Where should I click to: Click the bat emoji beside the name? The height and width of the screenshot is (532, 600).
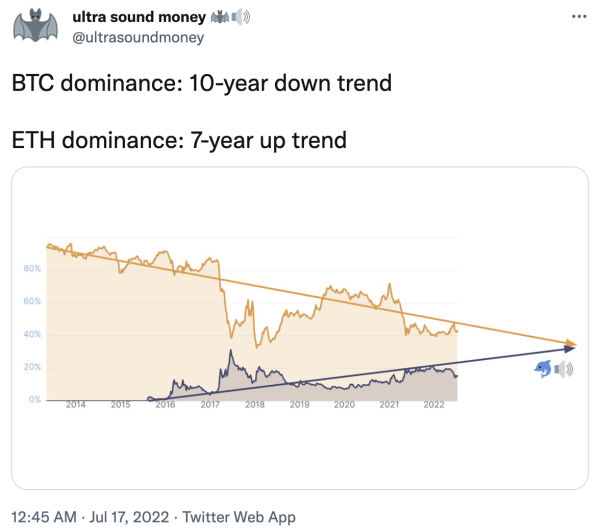coord(220,17)
